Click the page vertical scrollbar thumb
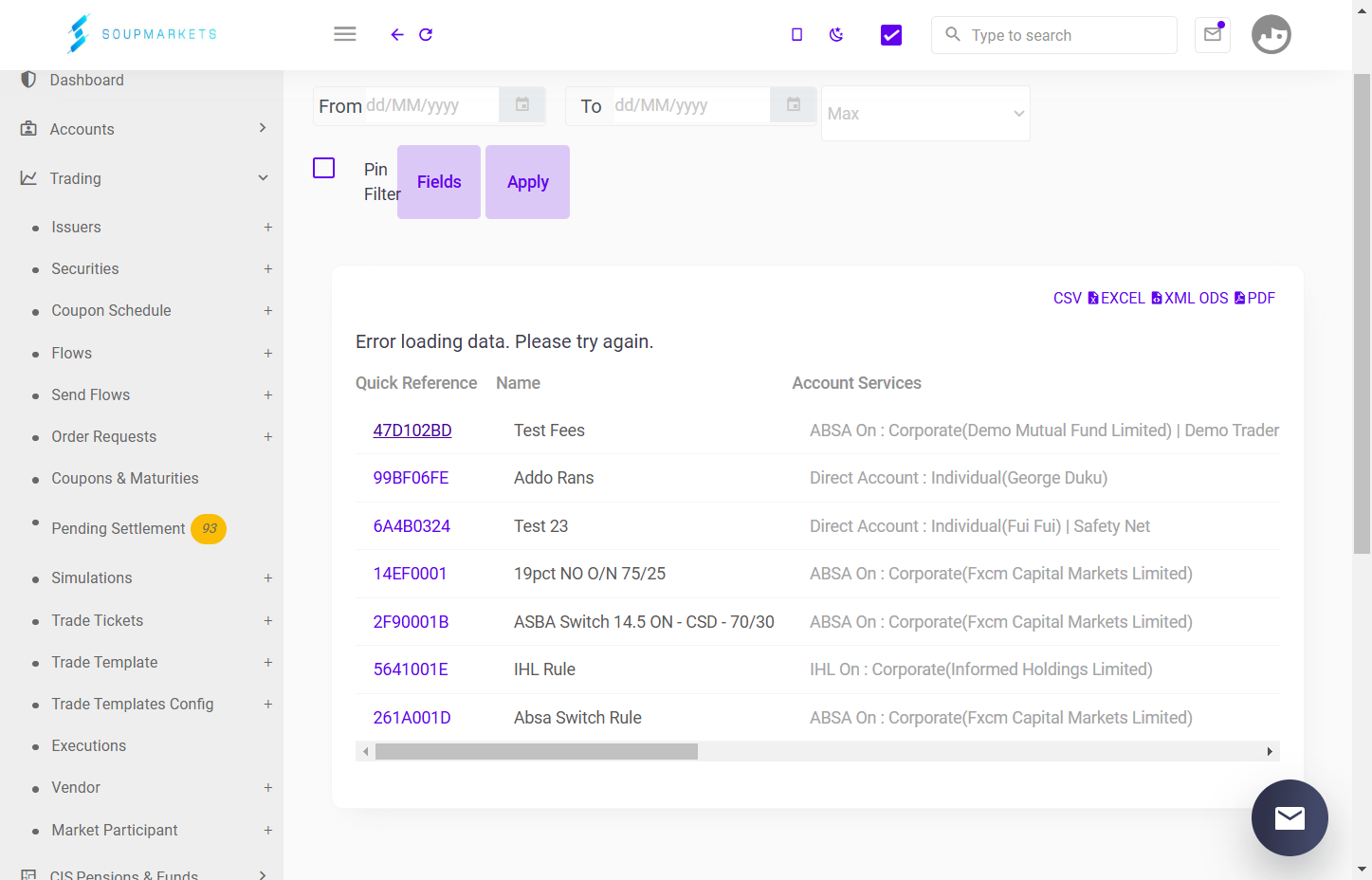Screen dimensions: 1372x880 pyautogui.click(x=1363, y=313)
